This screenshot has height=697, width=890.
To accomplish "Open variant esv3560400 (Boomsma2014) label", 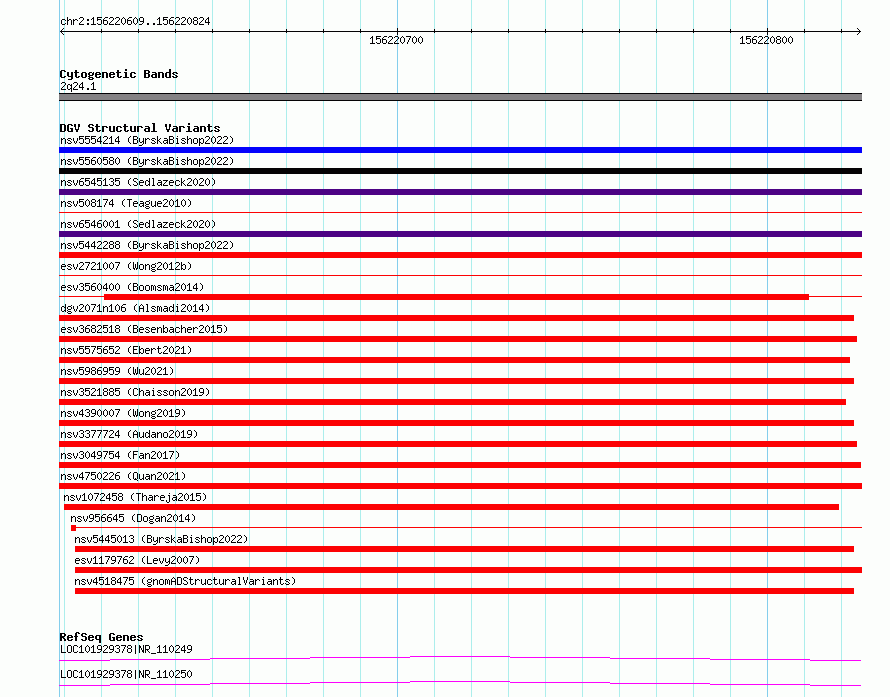I will coord(132,287).
